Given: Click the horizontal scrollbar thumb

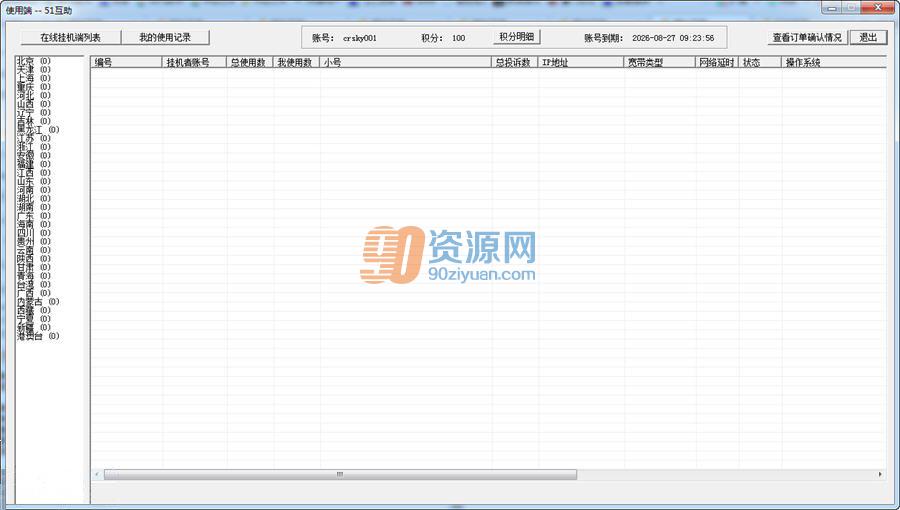Looking at the screenshot, I should (340, 474).
